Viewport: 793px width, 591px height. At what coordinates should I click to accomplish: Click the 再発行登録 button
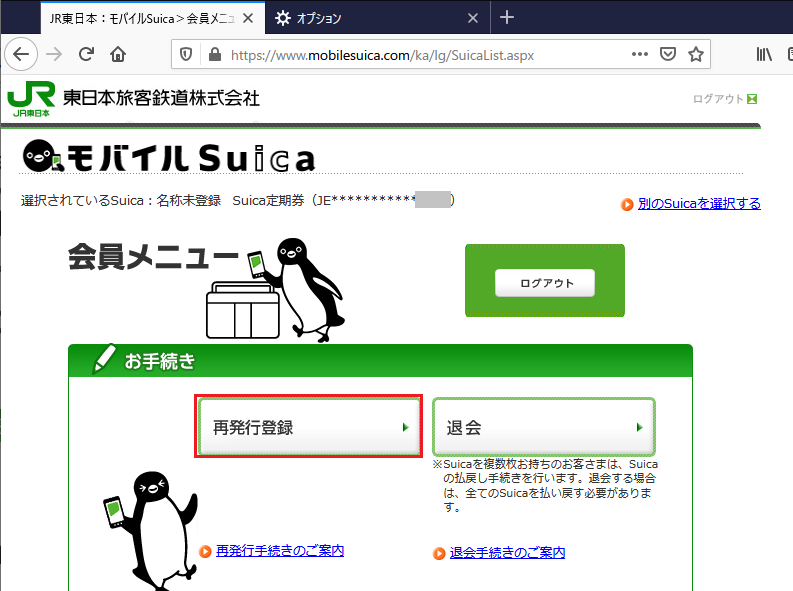[x=308, y=427]
